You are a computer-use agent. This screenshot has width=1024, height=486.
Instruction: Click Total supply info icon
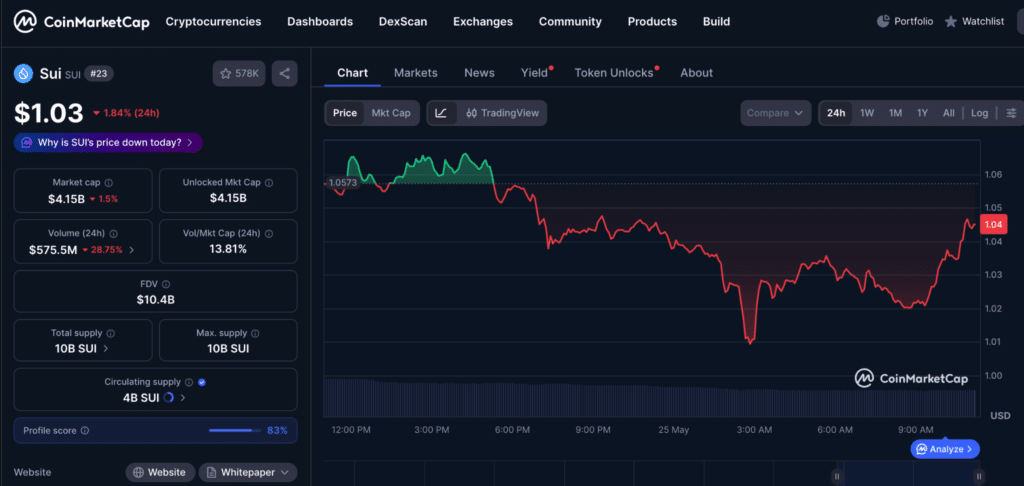pos(110,334)
